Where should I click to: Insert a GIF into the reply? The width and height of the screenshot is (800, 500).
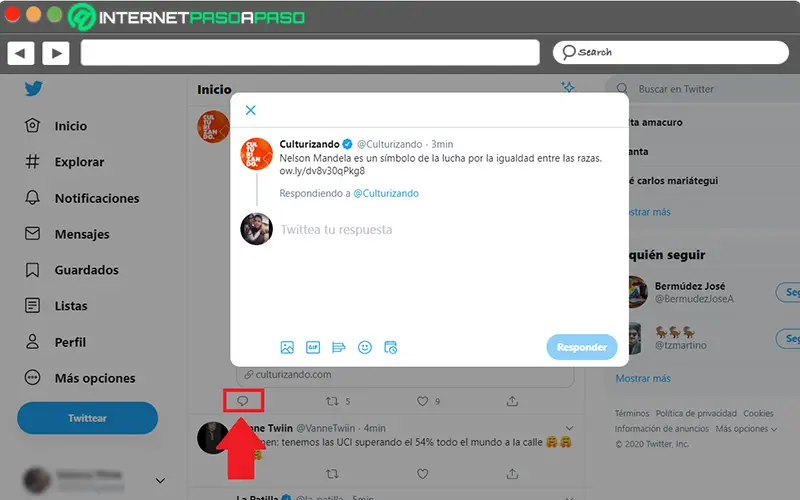[313, 347]
